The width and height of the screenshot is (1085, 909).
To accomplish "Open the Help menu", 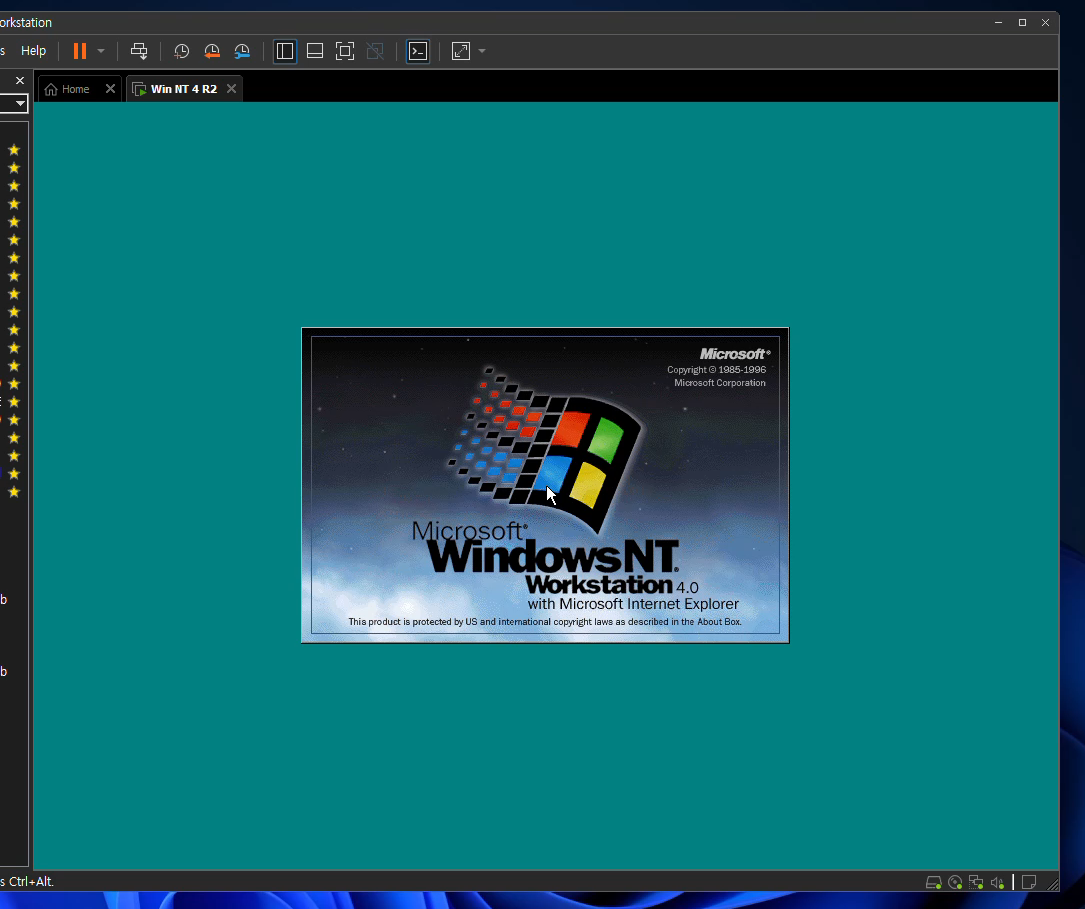I will 33,51.
